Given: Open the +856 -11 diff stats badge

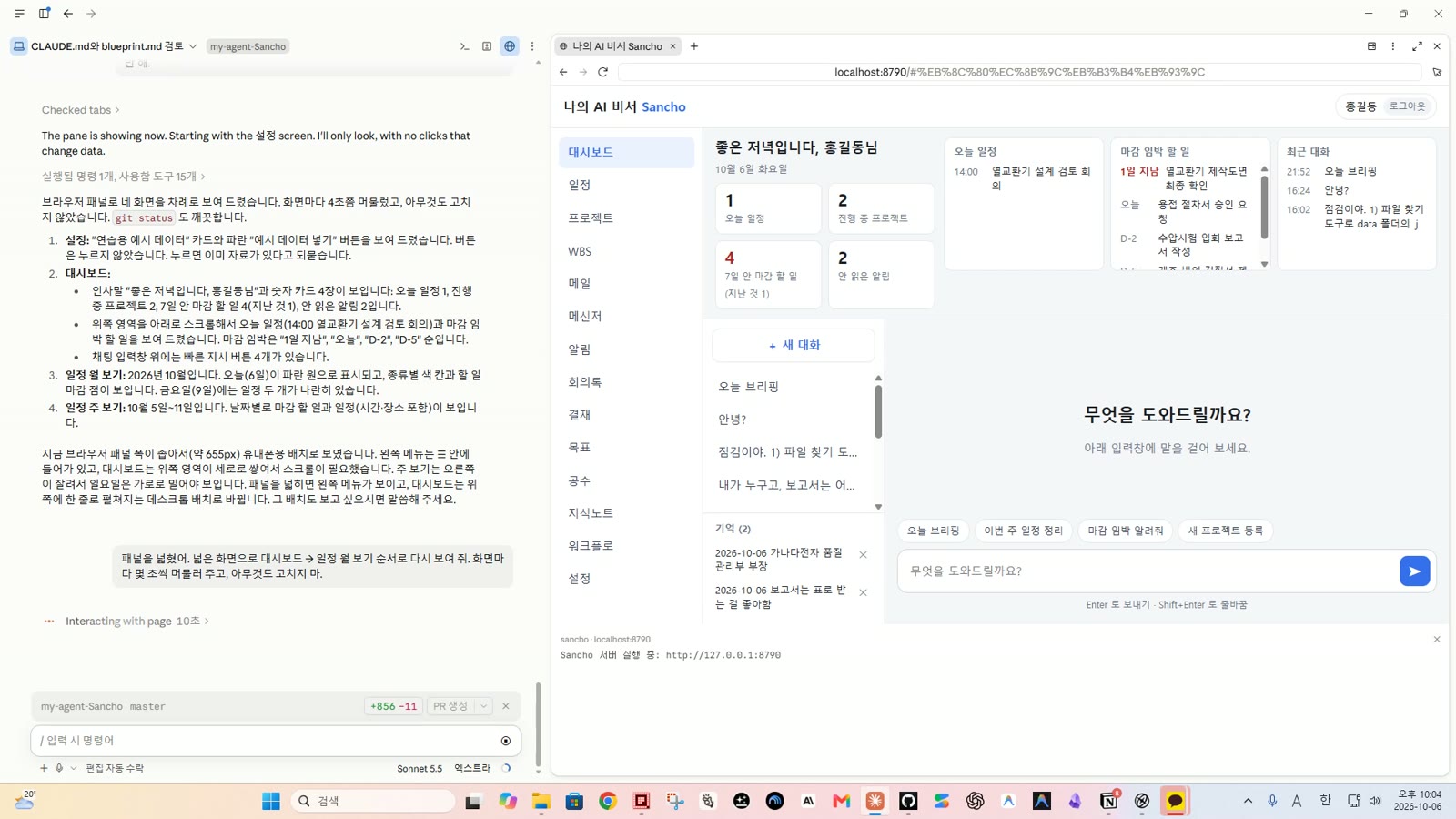Looking at the screenshot, I should point(393,706).
